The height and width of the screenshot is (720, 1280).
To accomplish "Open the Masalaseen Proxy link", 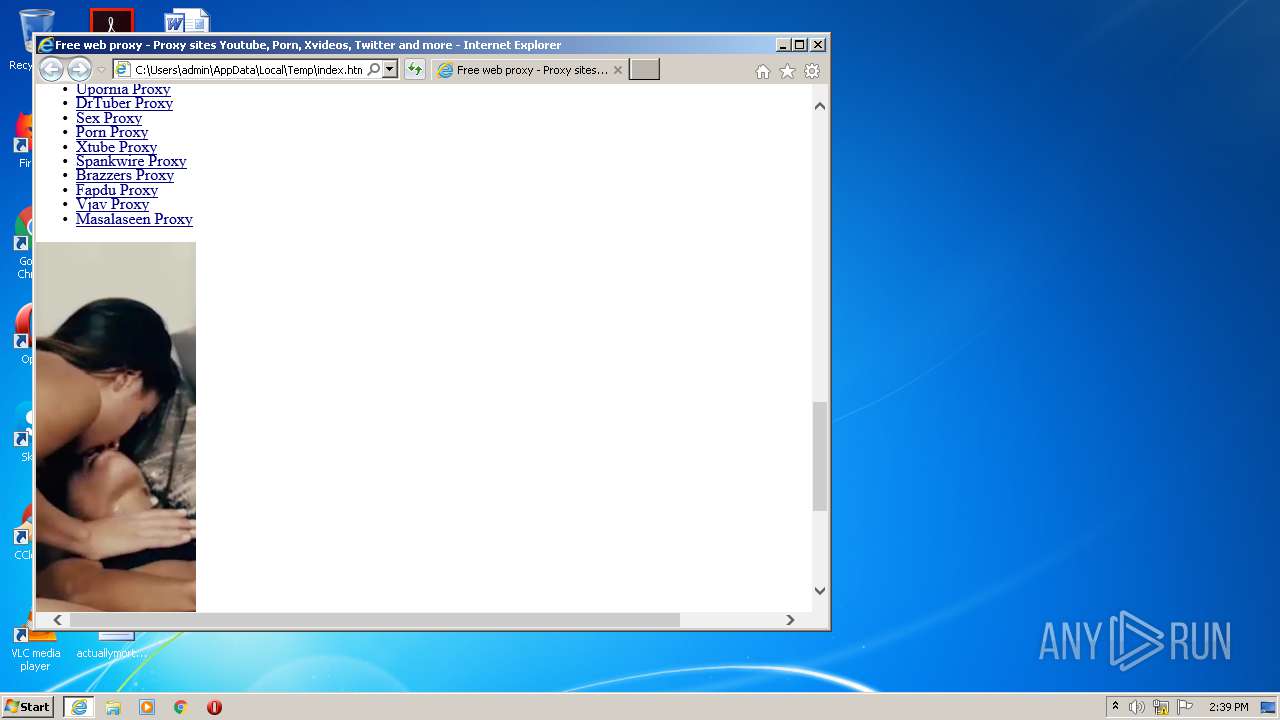I will pyautogui.click(x=134, y=219).
